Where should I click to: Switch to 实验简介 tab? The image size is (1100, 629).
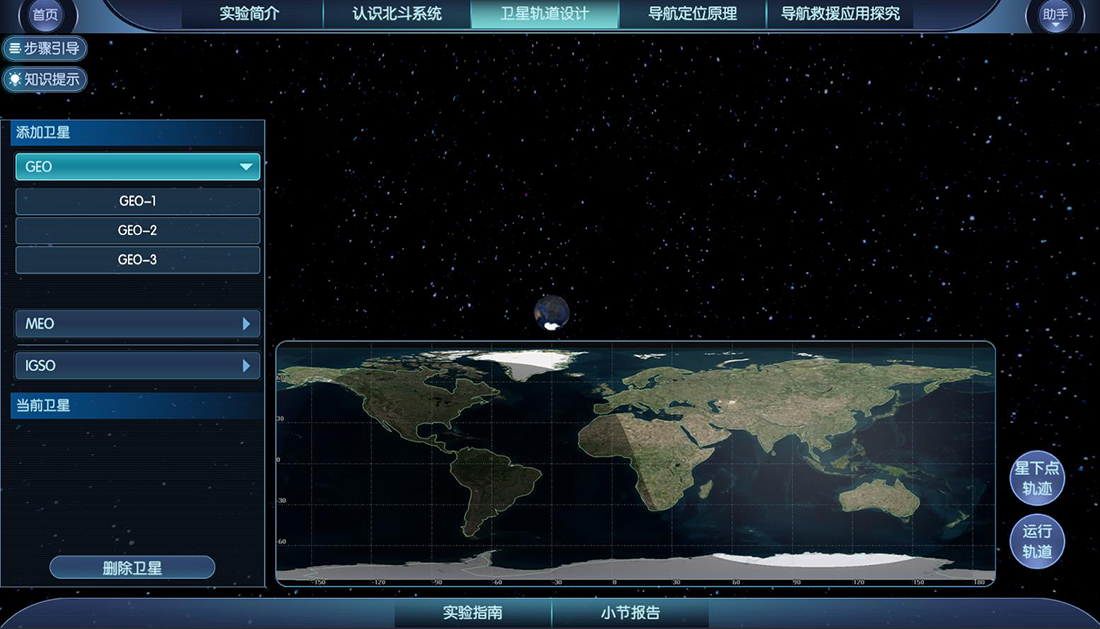(249, 14)
